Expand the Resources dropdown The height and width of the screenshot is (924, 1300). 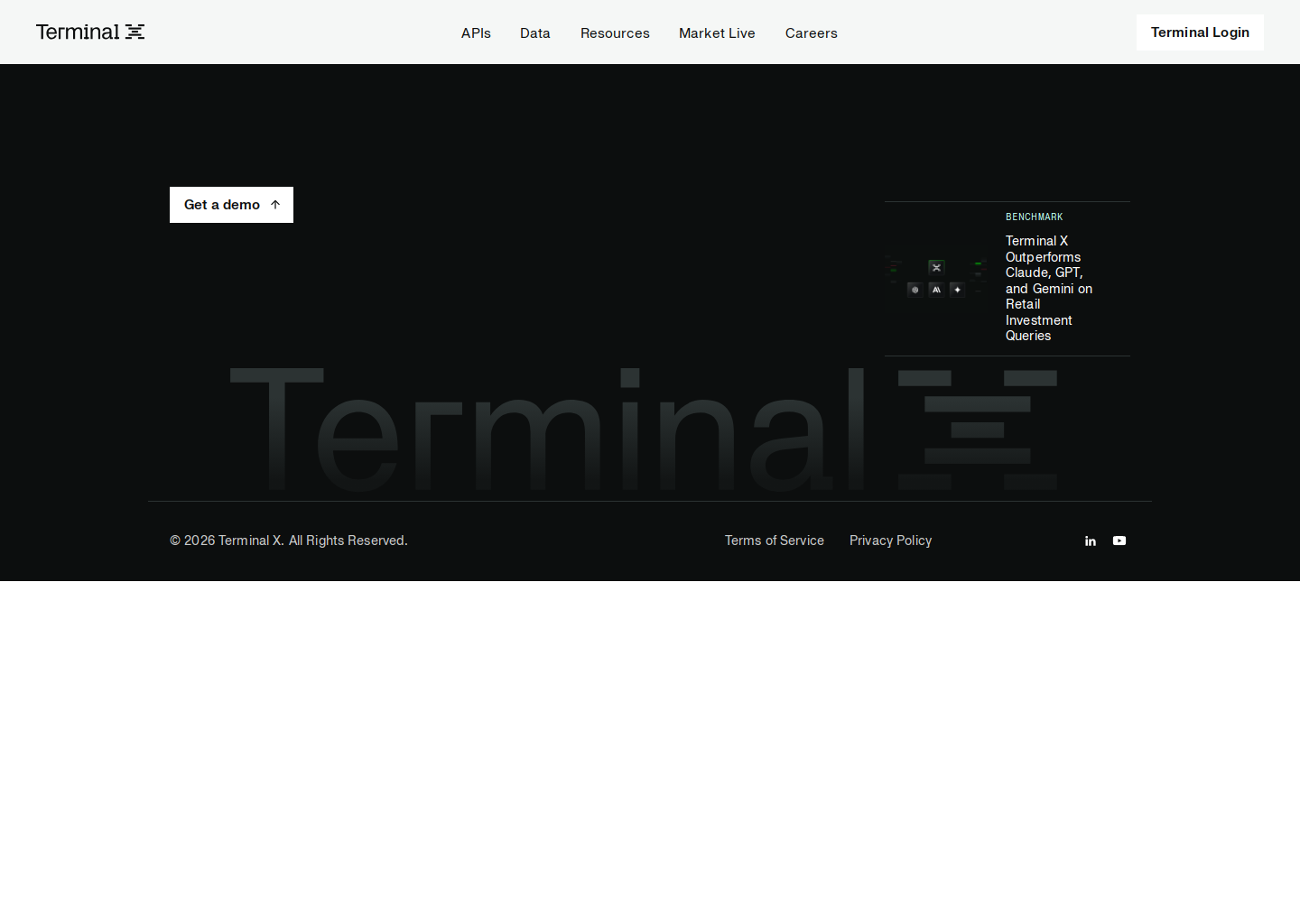tap(615, 32)
